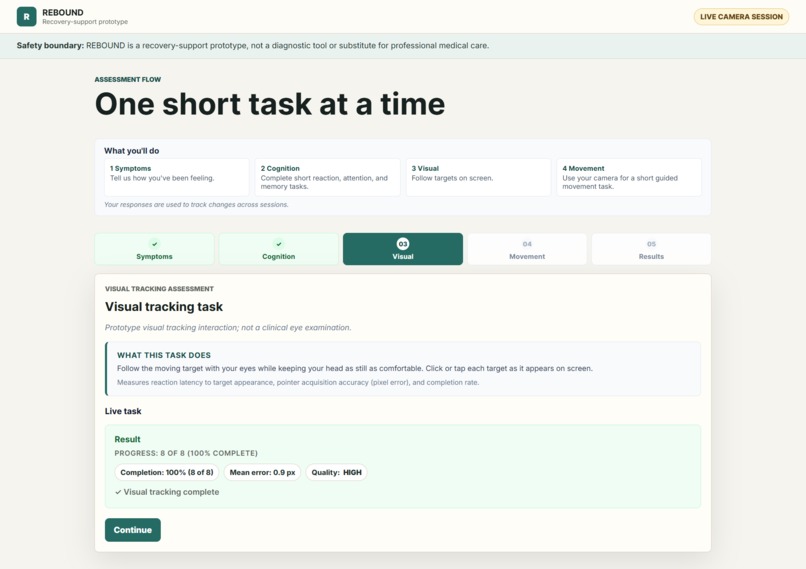Click 'Visual tracking complete' status text
This screenshot has width=806, height=569.
click(167, 492)
